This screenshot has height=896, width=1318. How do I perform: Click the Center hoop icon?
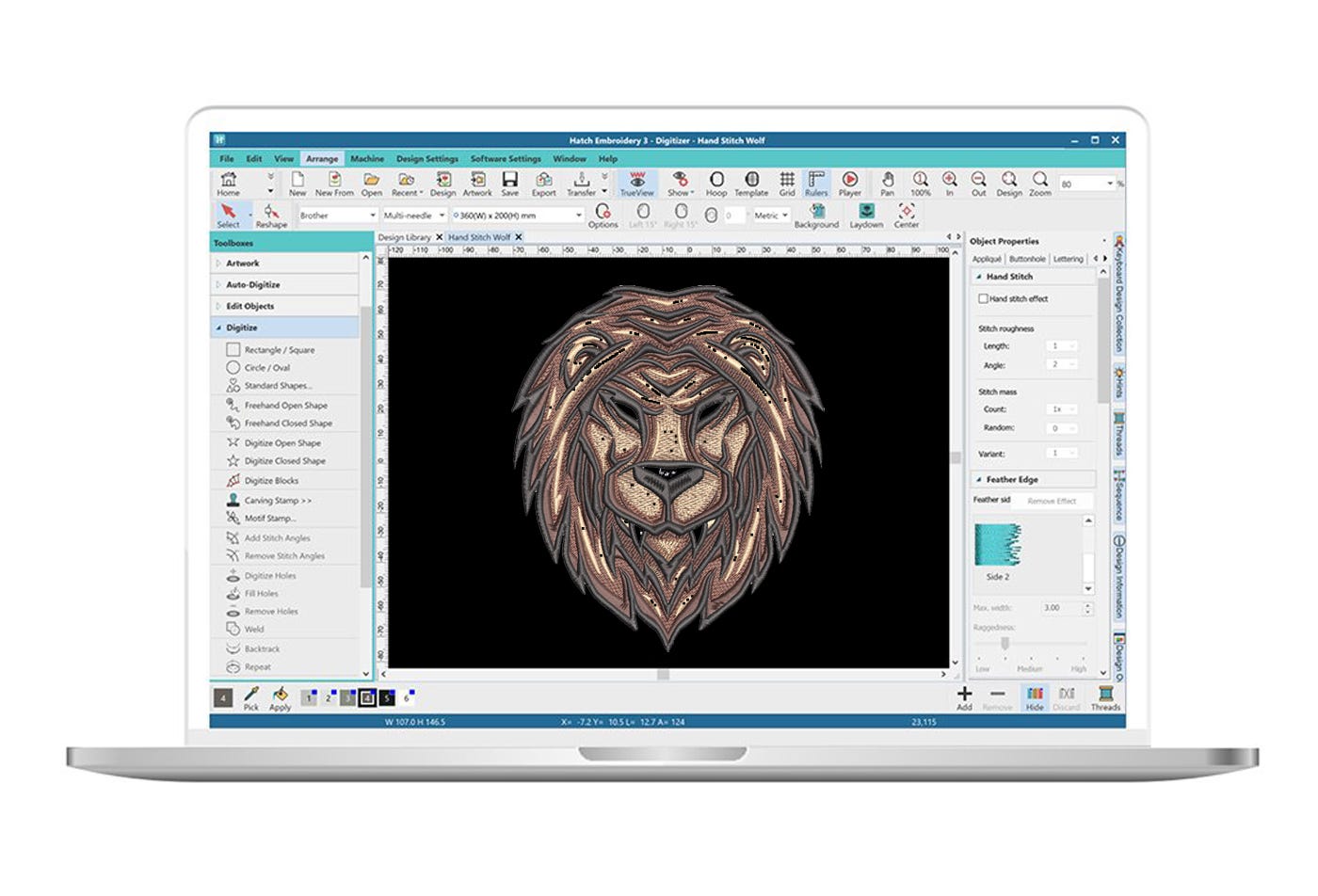(907, 215)
